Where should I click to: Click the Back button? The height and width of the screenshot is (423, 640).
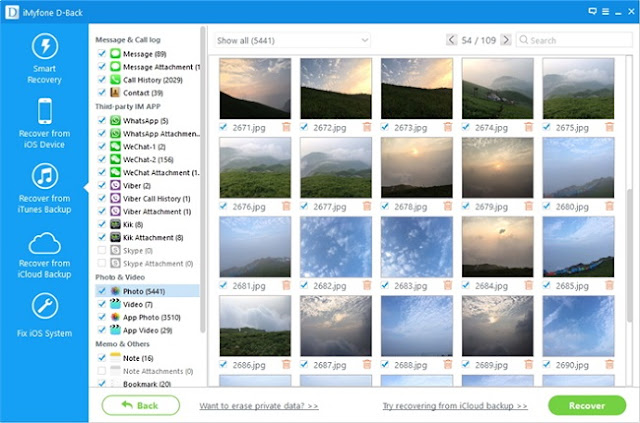[x=140, y=405]
